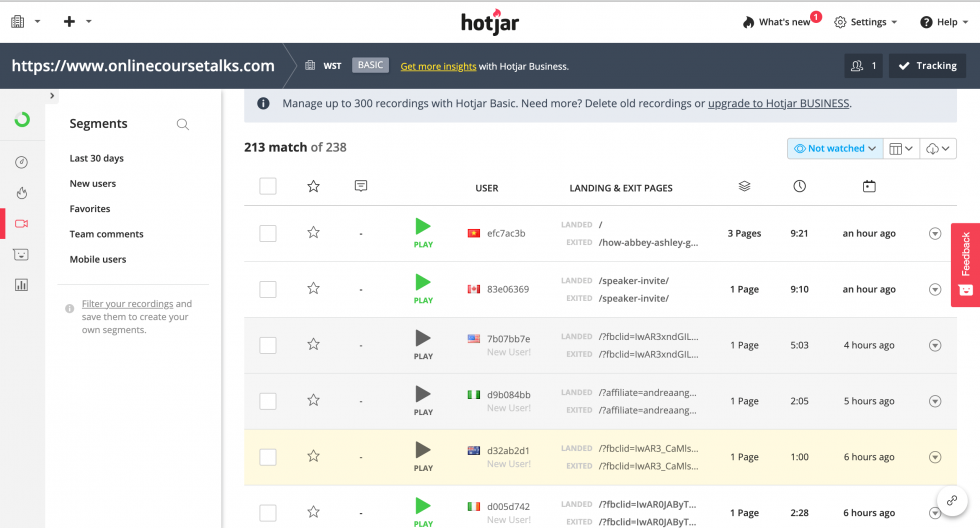Select the Mobile users segment
980x528 pixels.
[x=98, y=259]
